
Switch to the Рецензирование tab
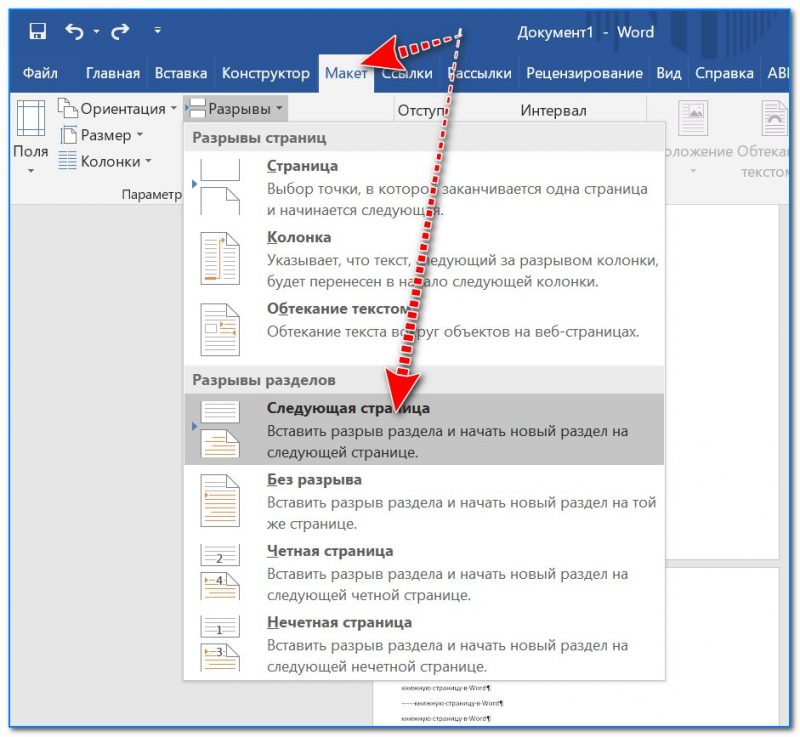584,73
